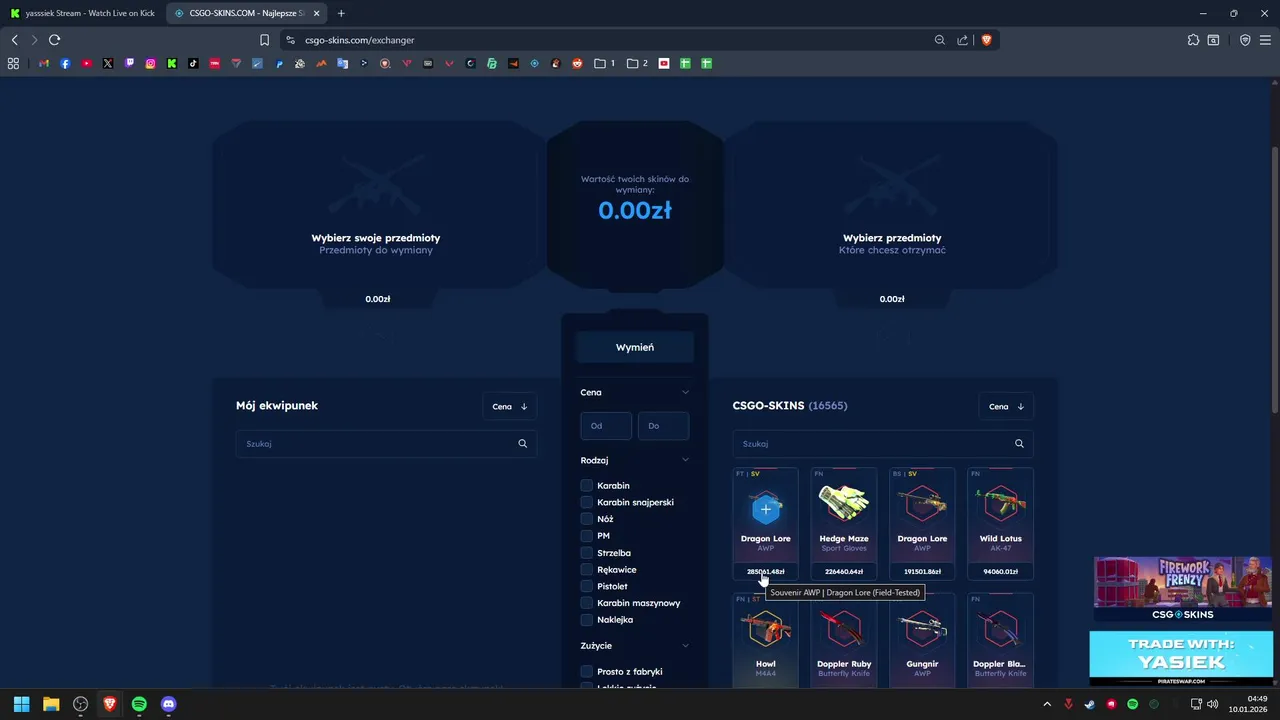The height and width of the screenshot is (720, 1280).
Task: Open Cena sort dropdown in CSGO-SKINS panel
Action: click(x=1006, y=406)
